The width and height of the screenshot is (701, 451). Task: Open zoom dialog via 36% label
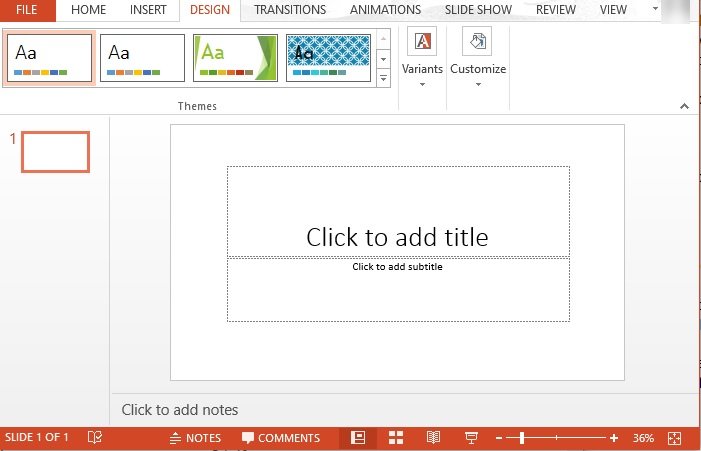[x=643, y=438]
